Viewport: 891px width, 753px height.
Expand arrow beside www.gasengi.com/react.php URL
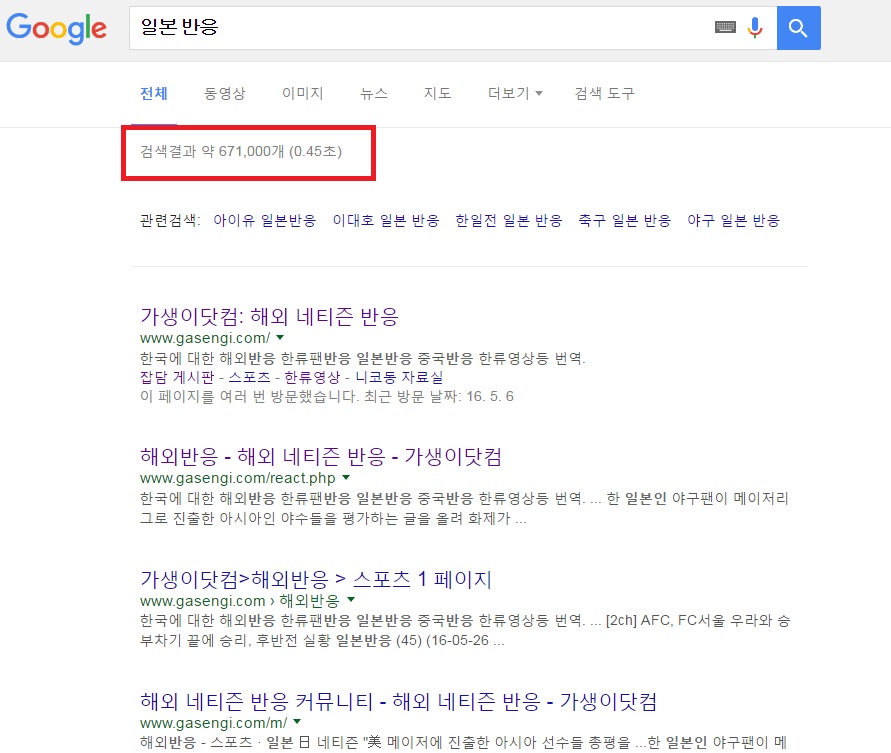(346, 480)
